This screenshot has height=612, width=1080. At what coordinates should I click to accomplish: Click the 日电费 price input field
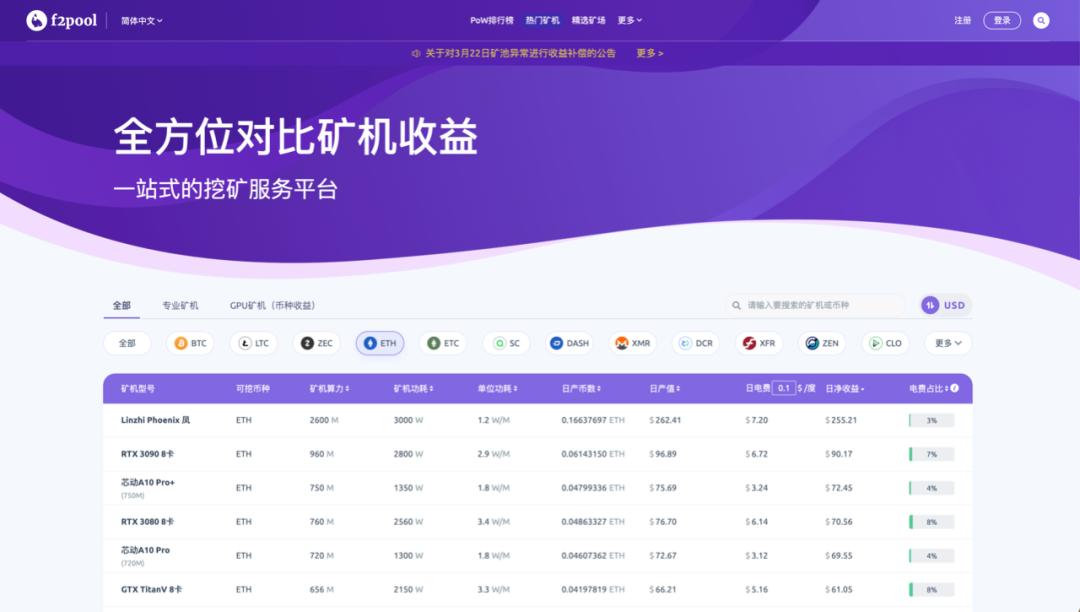coord(784,389)
